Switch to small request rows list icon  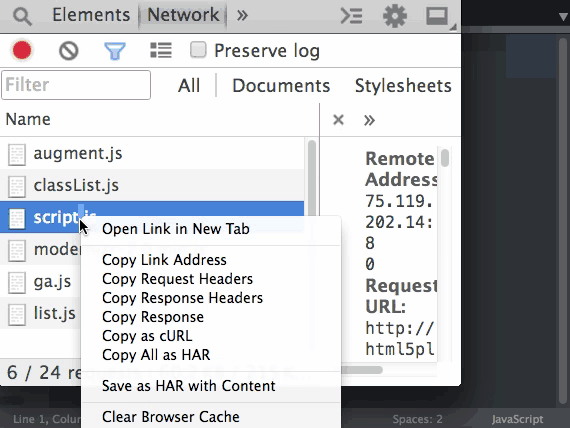[161, 50]
